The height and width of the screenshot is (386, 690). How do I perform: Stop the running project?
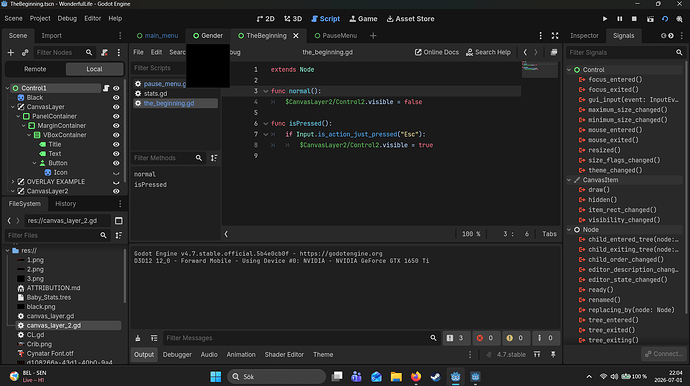point(634,19)
